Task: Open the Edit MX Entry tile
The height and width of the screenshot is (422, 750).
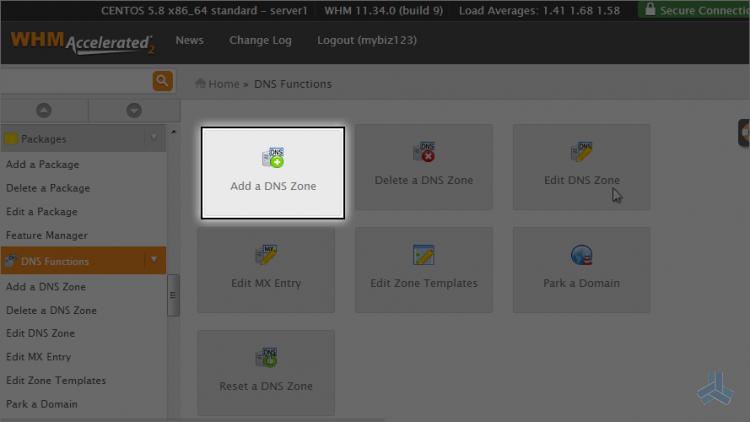Action: [x=266, y=270]
